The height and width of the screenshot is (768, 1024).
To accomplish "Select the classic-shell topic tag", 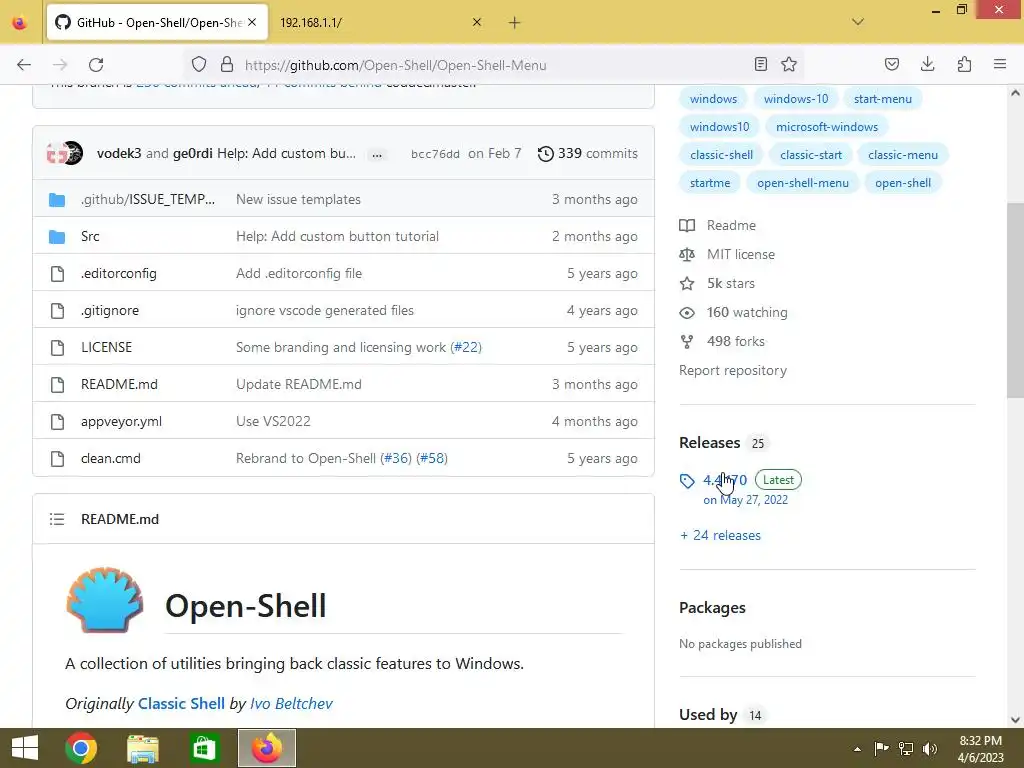I will click(721, 155).
